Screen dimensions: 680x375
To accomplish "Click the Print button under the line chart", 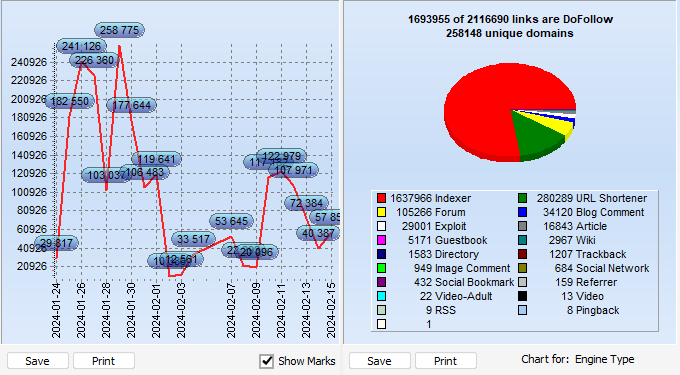I will (x=104, y=361).
